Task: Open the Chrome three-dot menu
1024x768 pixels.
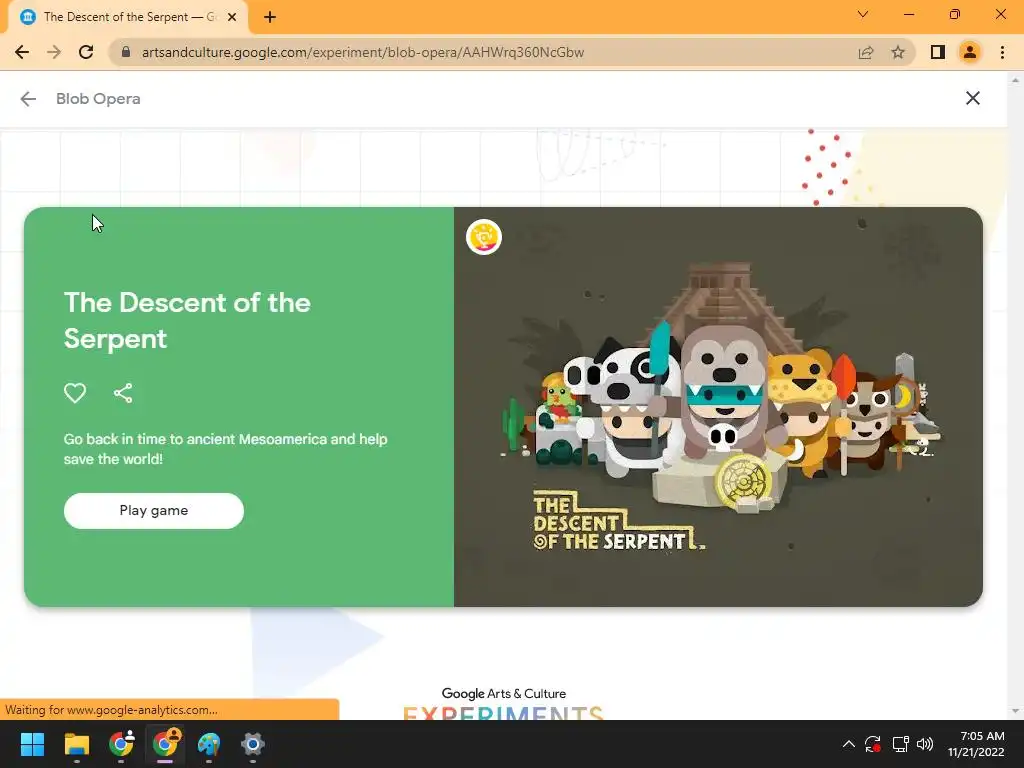Action: click(1002, 52)
